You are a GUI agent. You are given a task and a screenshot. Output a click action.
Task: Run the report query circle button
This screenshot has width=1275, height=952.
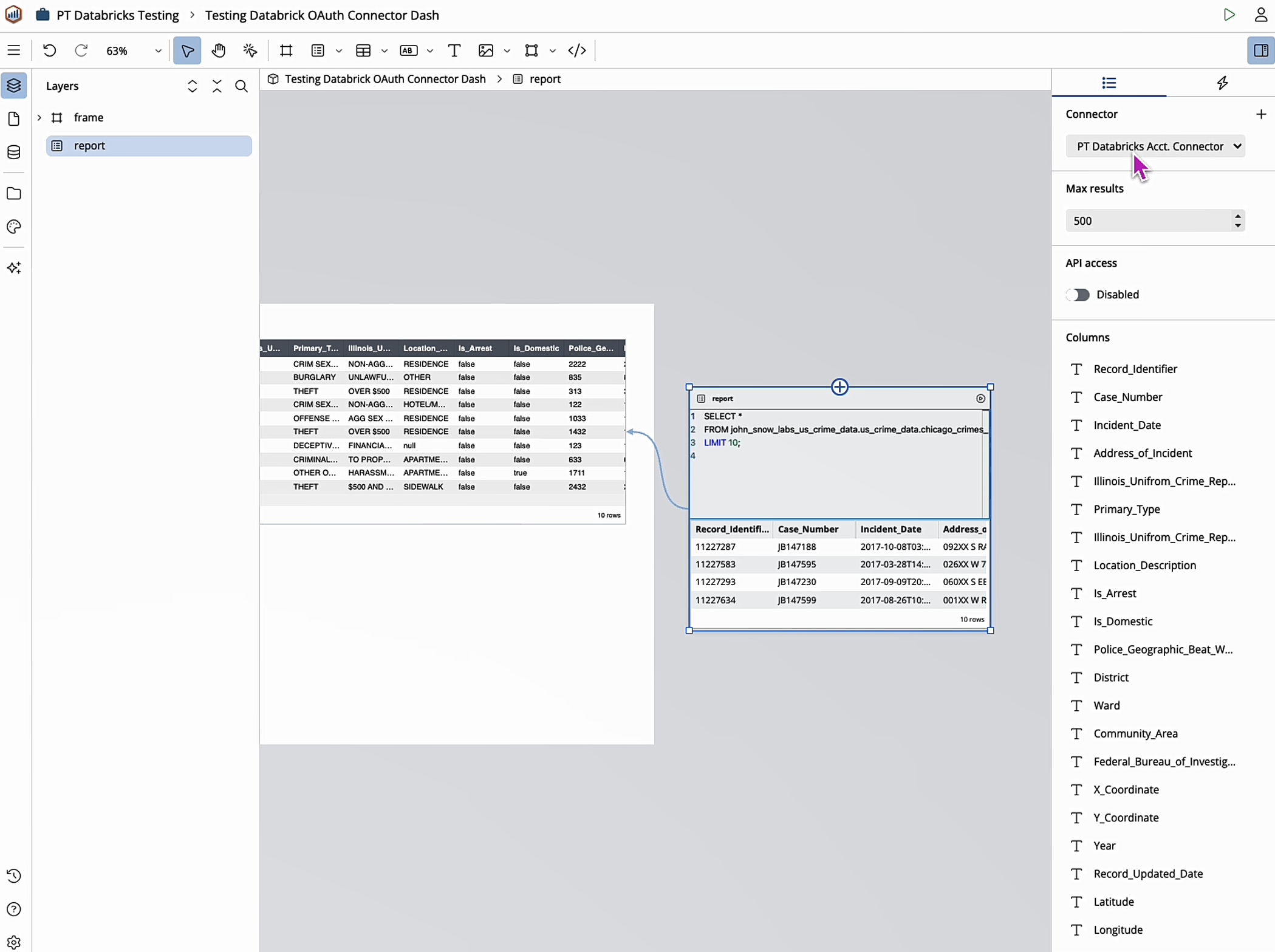coord(980,399)
